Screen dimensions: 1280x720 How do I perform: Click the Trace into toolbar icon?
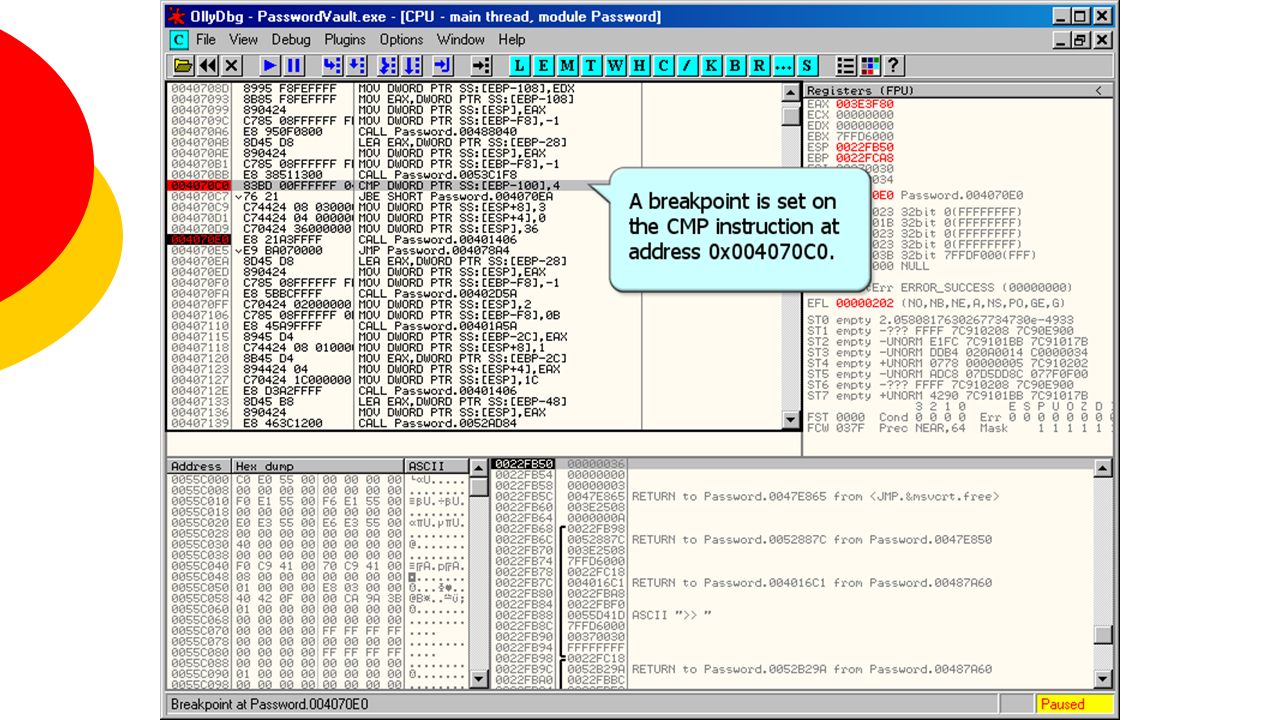pos(389,66)
